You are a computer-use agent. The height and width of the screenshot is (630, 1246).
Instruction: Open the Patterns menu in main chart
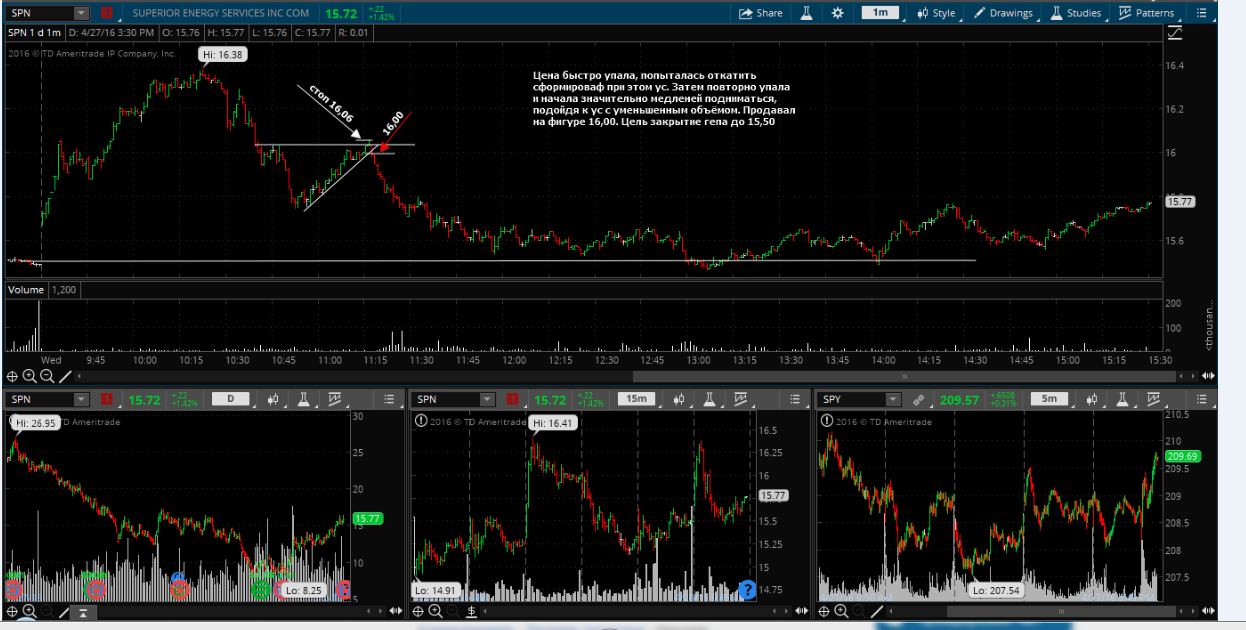tap(1146, 13)
